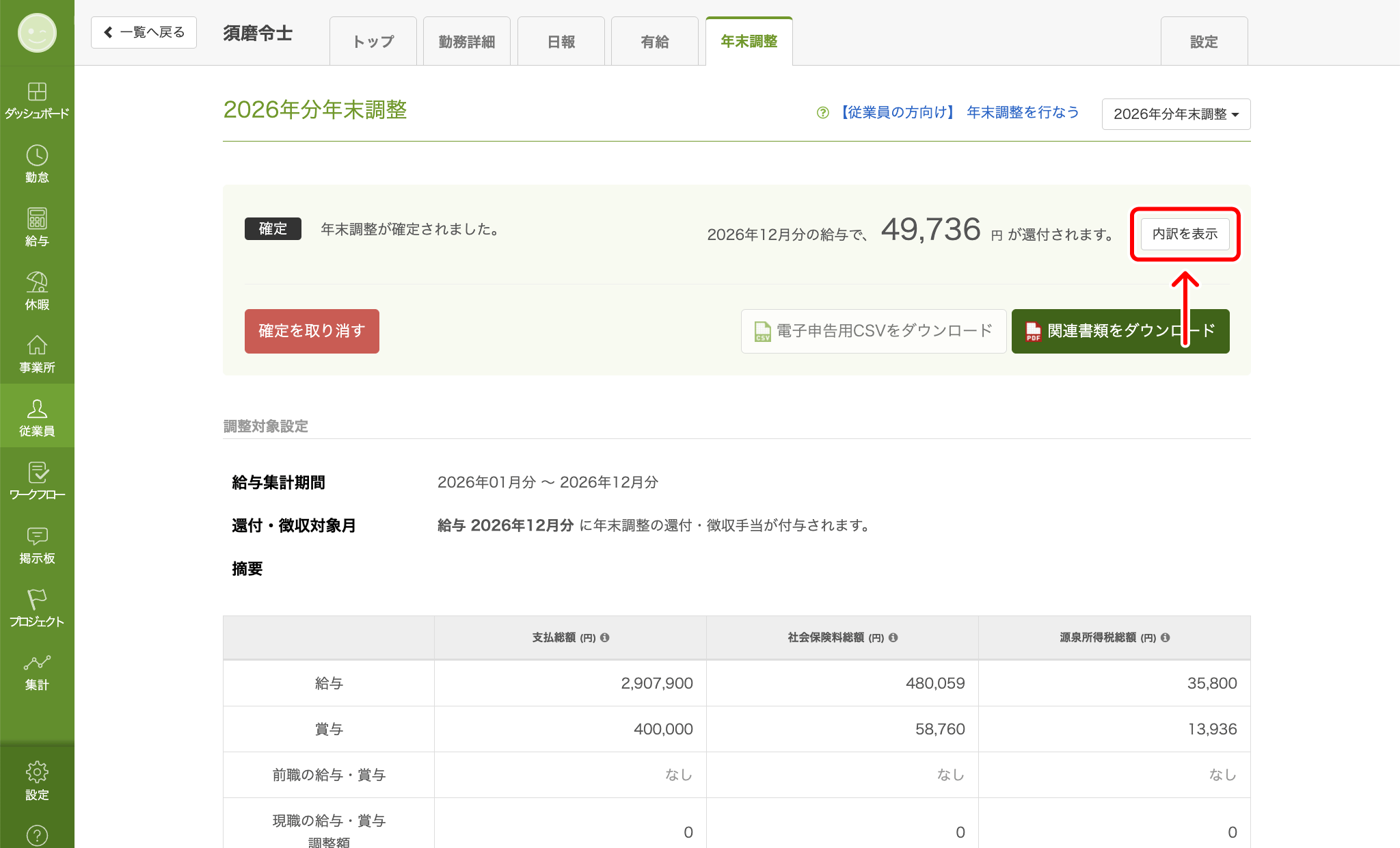Click the help question mark in sidebar
1400x848 pixels.
coord(37,835)
